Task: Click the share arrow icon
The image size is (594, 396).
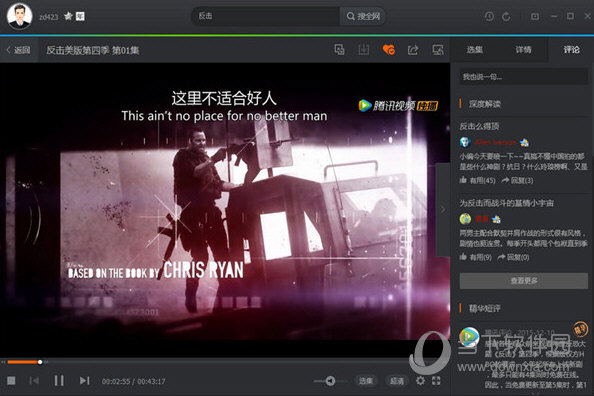Action: coord(413,50)
